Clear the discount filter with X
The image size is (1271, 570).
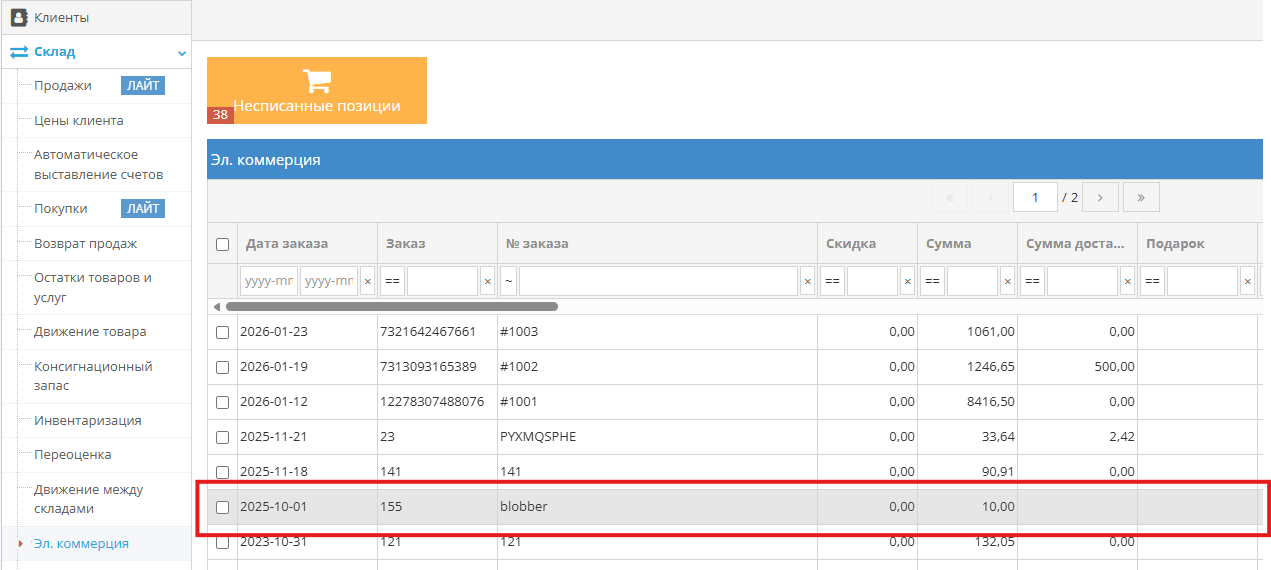coord(907,282)
